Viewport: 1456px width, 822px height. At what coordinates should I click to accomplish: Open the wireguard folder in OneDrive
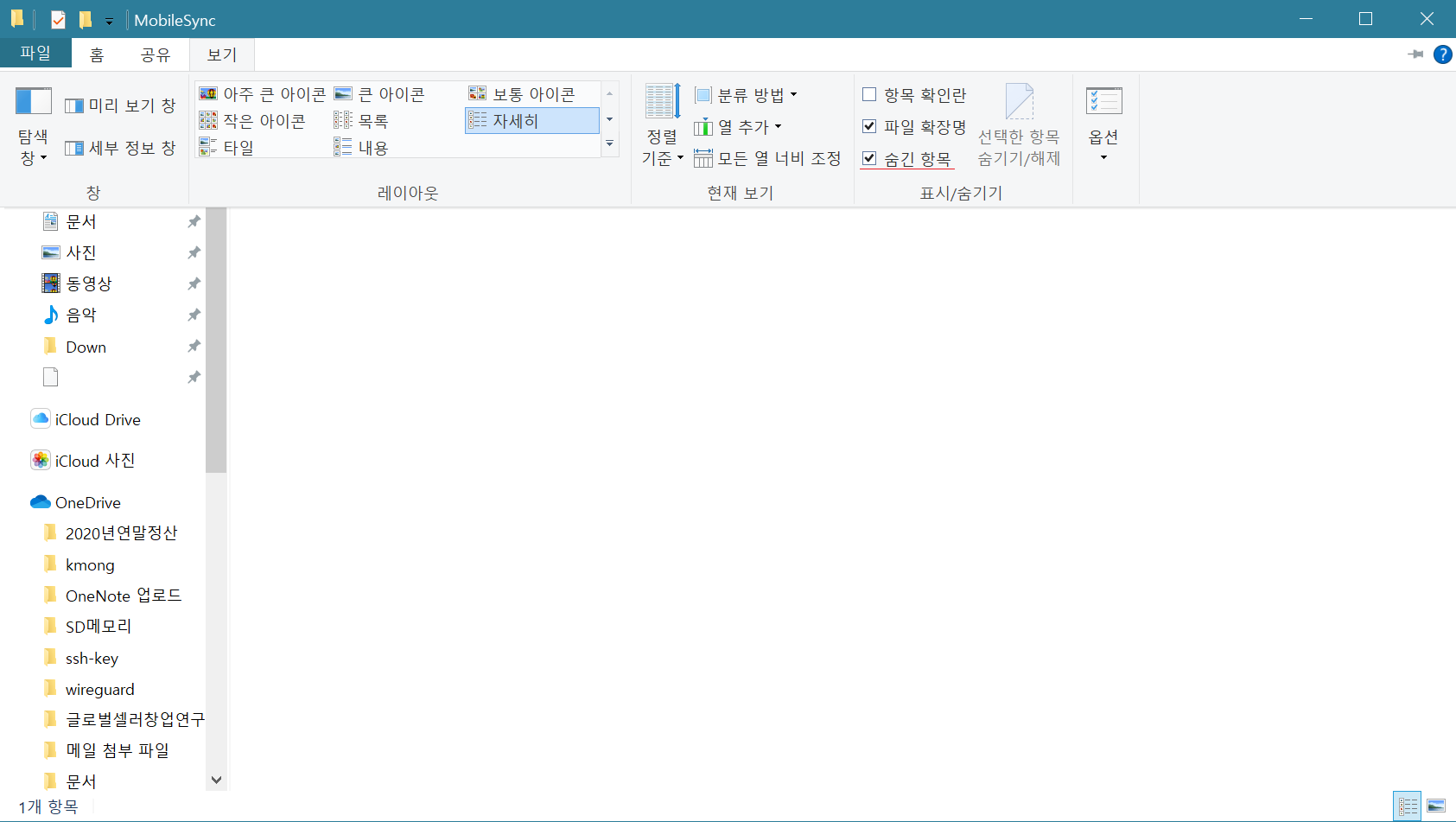(x=99, y=689)
